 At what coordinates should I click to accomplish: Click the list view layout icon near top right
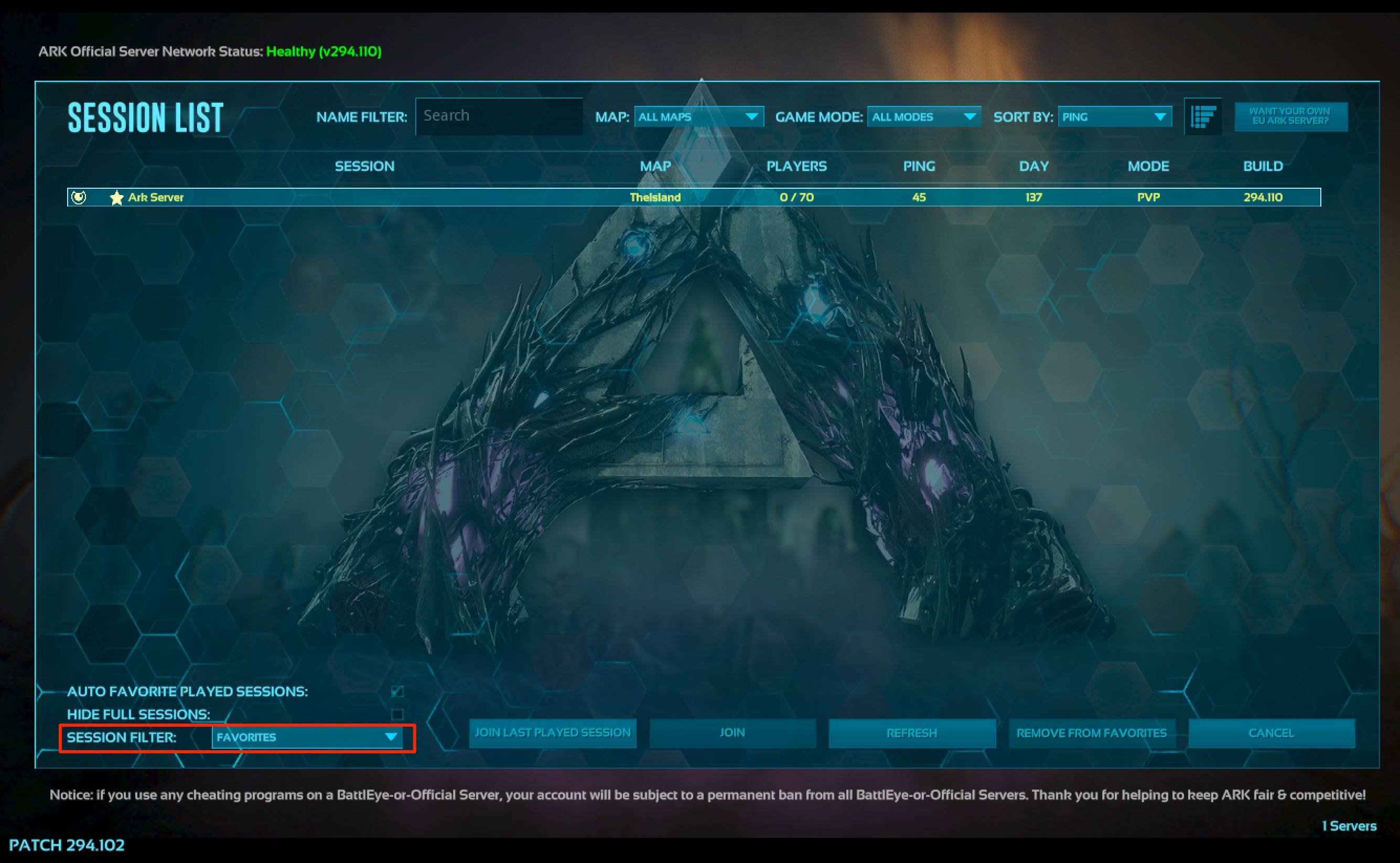point(1203,116)
